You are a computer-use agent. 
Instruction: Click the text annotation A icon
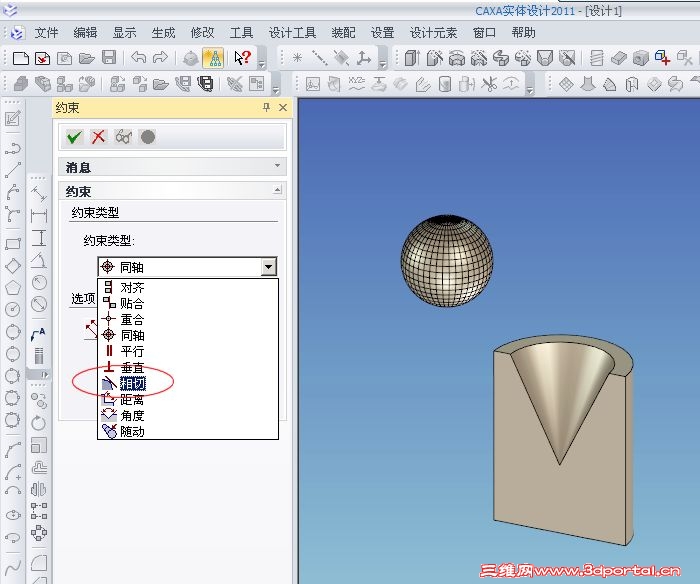[x=38, y=334]
